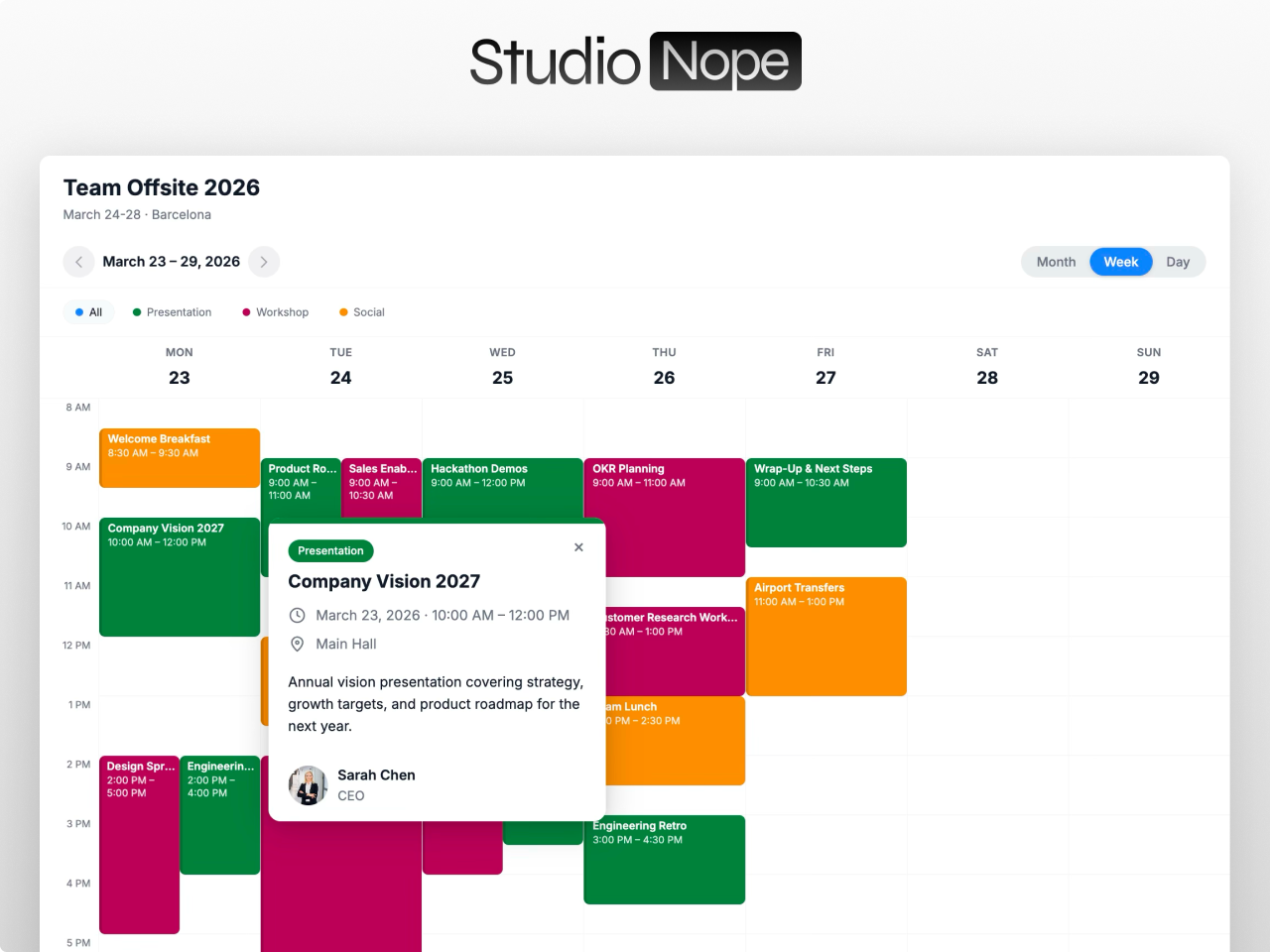The height and width of the screenshot is (952, 1270).
Task: Click the green Presentation badge in the popup
Action: pos(330,551)
